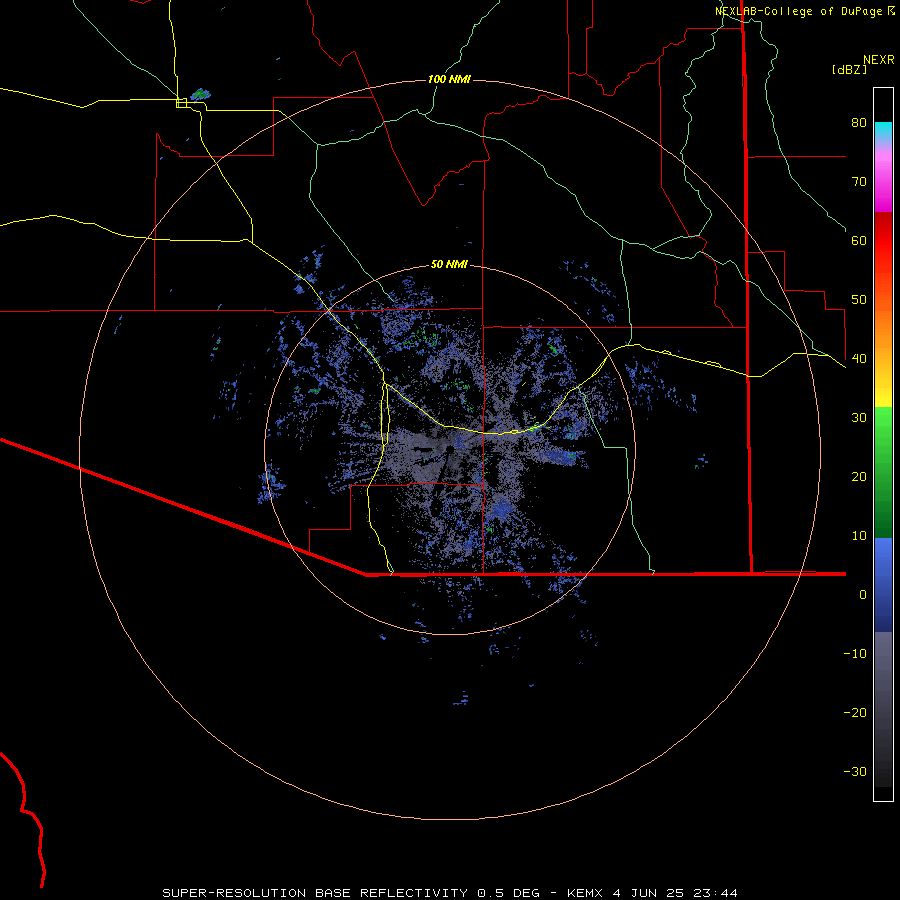900x900 pixels.
Task: Click the -10 value on the dBZ scale
Action: [x=855, y=653]
